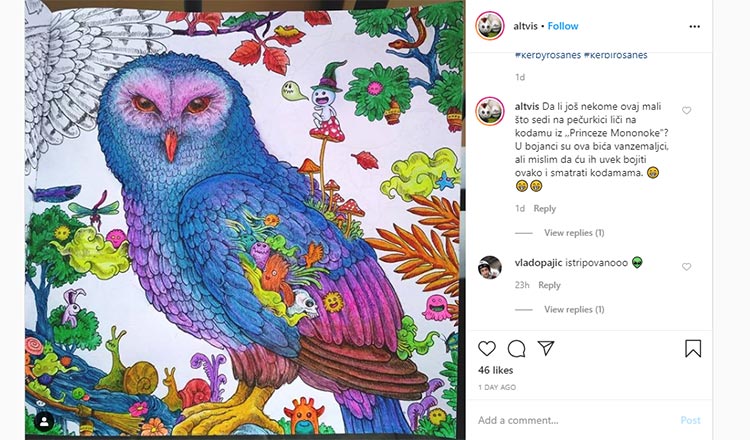Reply to vladopajic's comment
The height and width of the screenshot is (440, 750).
(549, 285)
